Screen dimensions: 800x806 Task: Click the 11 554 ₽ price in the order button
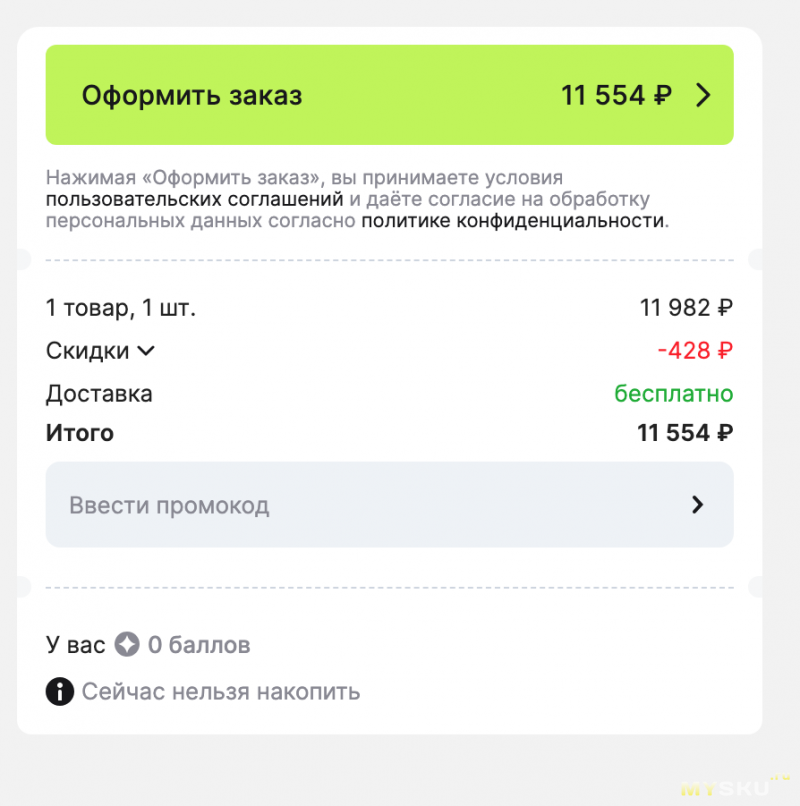(616, 95)
